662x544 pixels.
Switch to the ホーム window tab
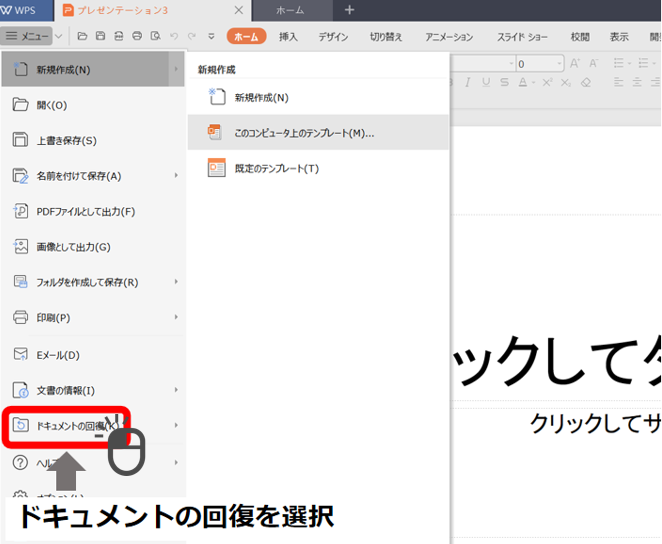coord(290,10)
